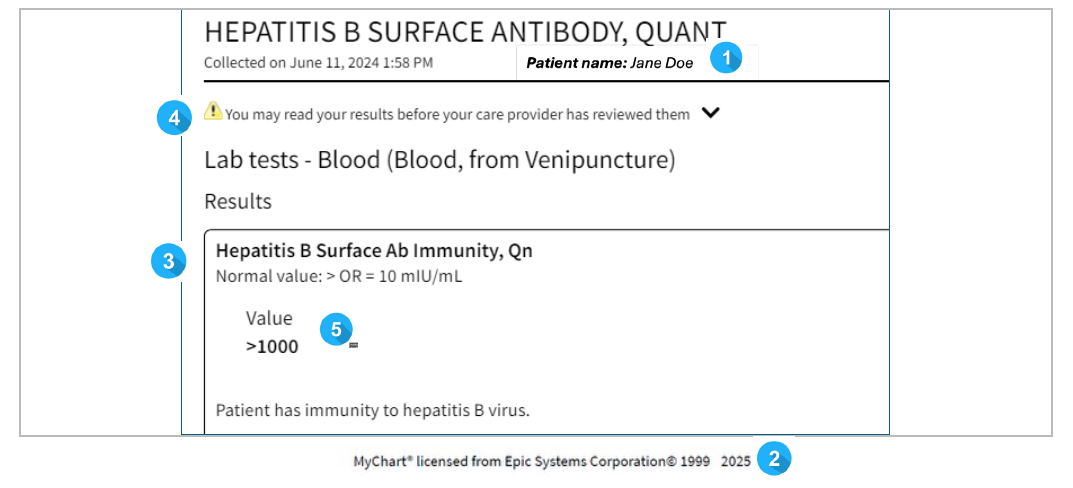Click the MyChart Epic Systems copyright footer
The height and width of the screenshot is (488, 1073).
(x=551, y=462)
